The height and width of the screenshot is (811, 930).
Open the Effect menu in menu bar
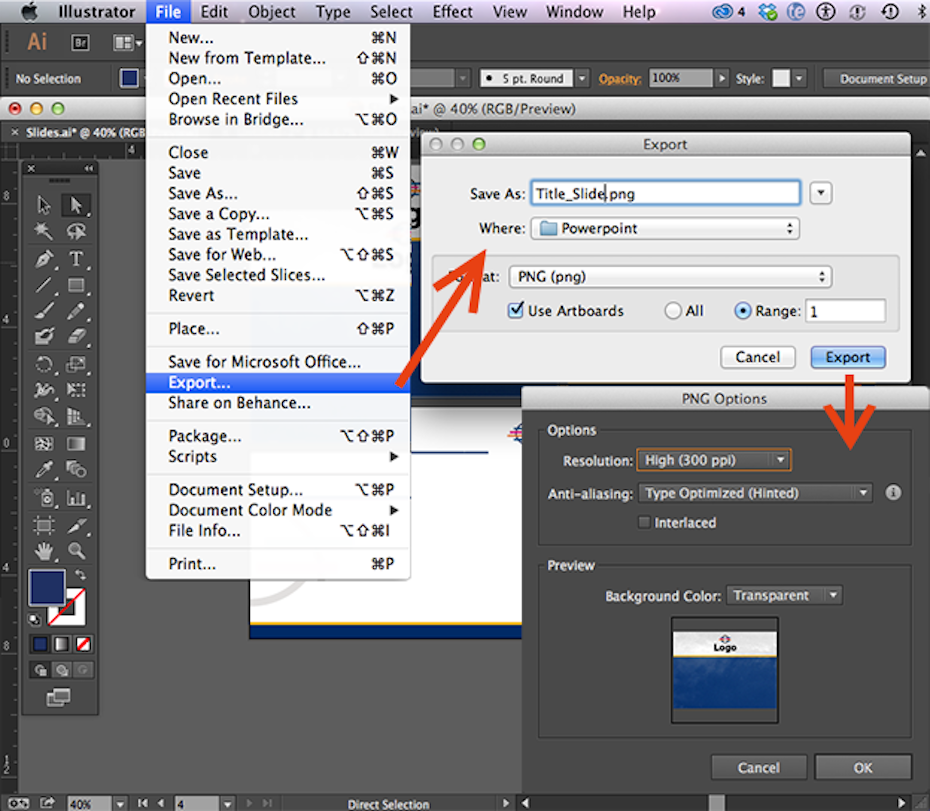[x=452, y=12]
